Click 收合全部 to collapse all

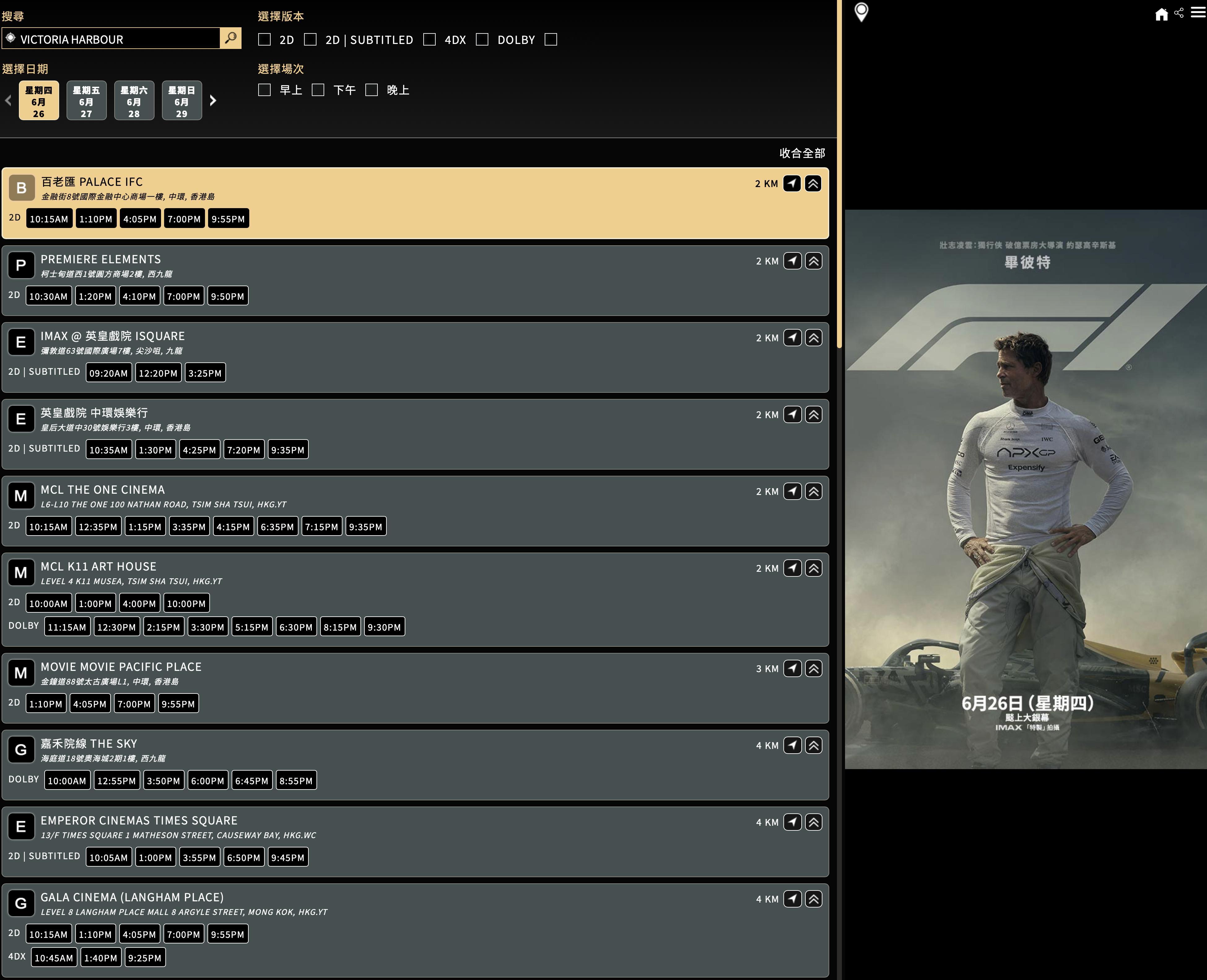pyautogui.click(x=802, y=153)
